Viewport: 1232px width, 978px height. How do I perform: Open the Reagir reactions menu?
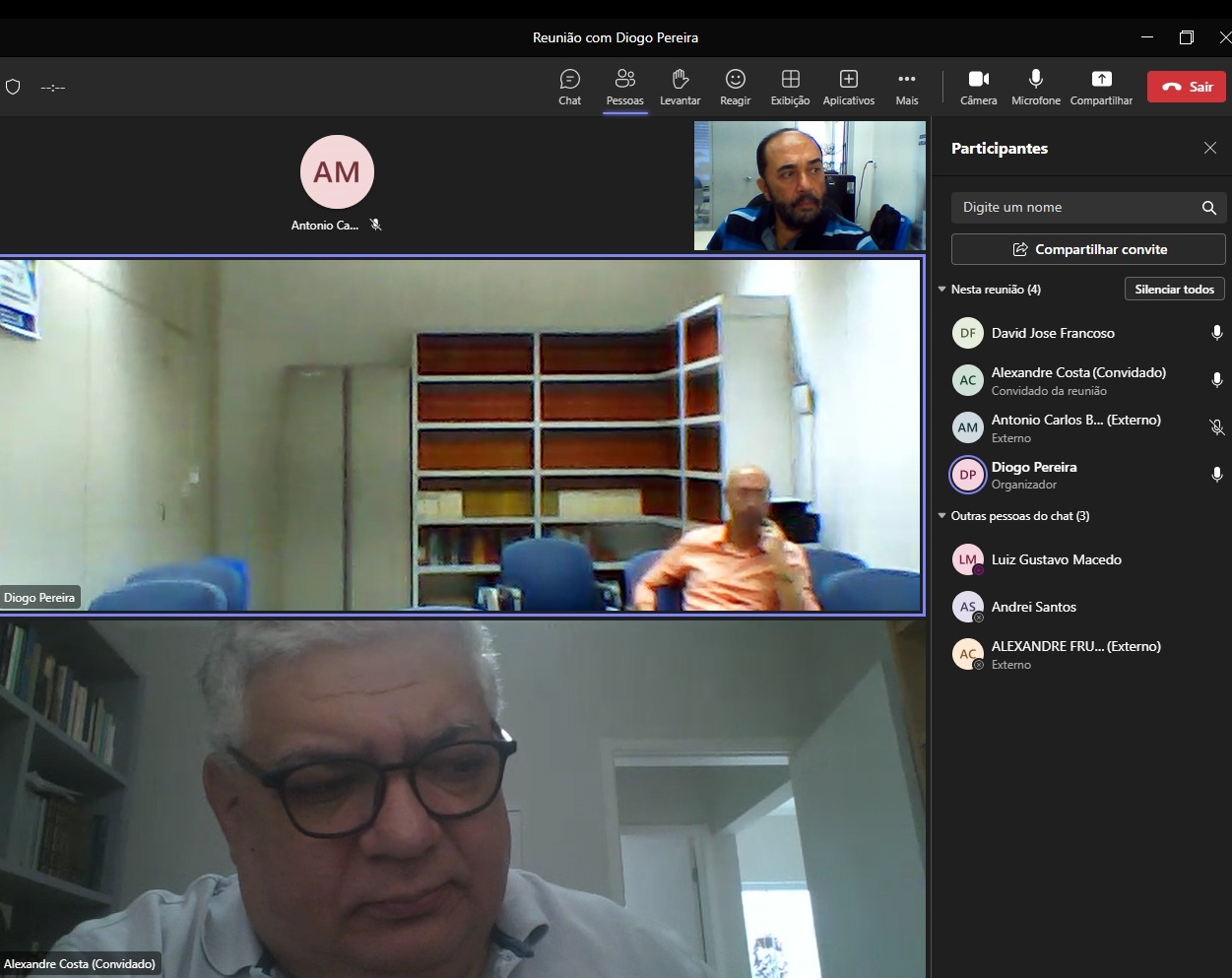pos(735,87)
